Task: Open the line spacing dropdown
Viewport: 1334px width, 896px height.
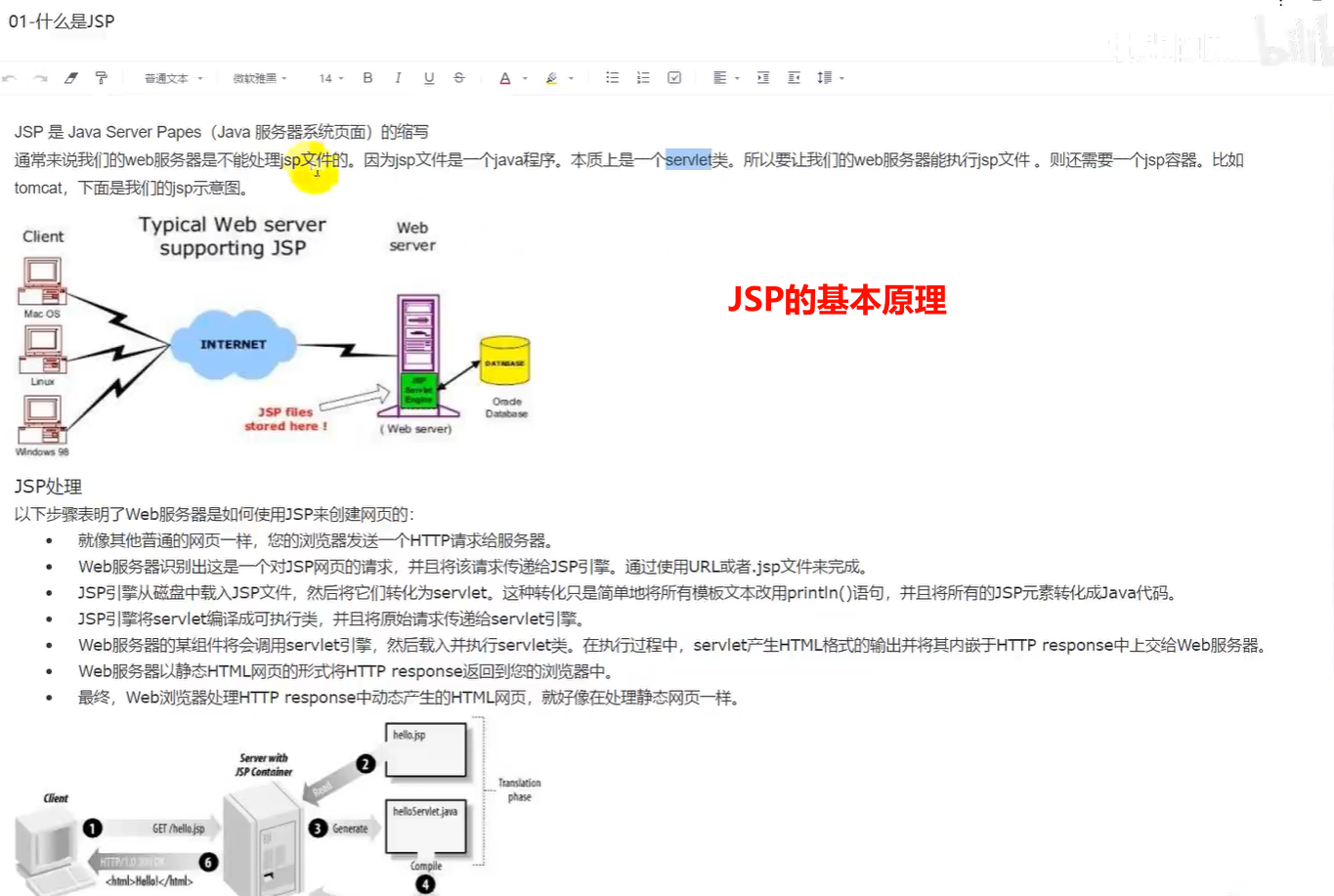Action: 830,78
